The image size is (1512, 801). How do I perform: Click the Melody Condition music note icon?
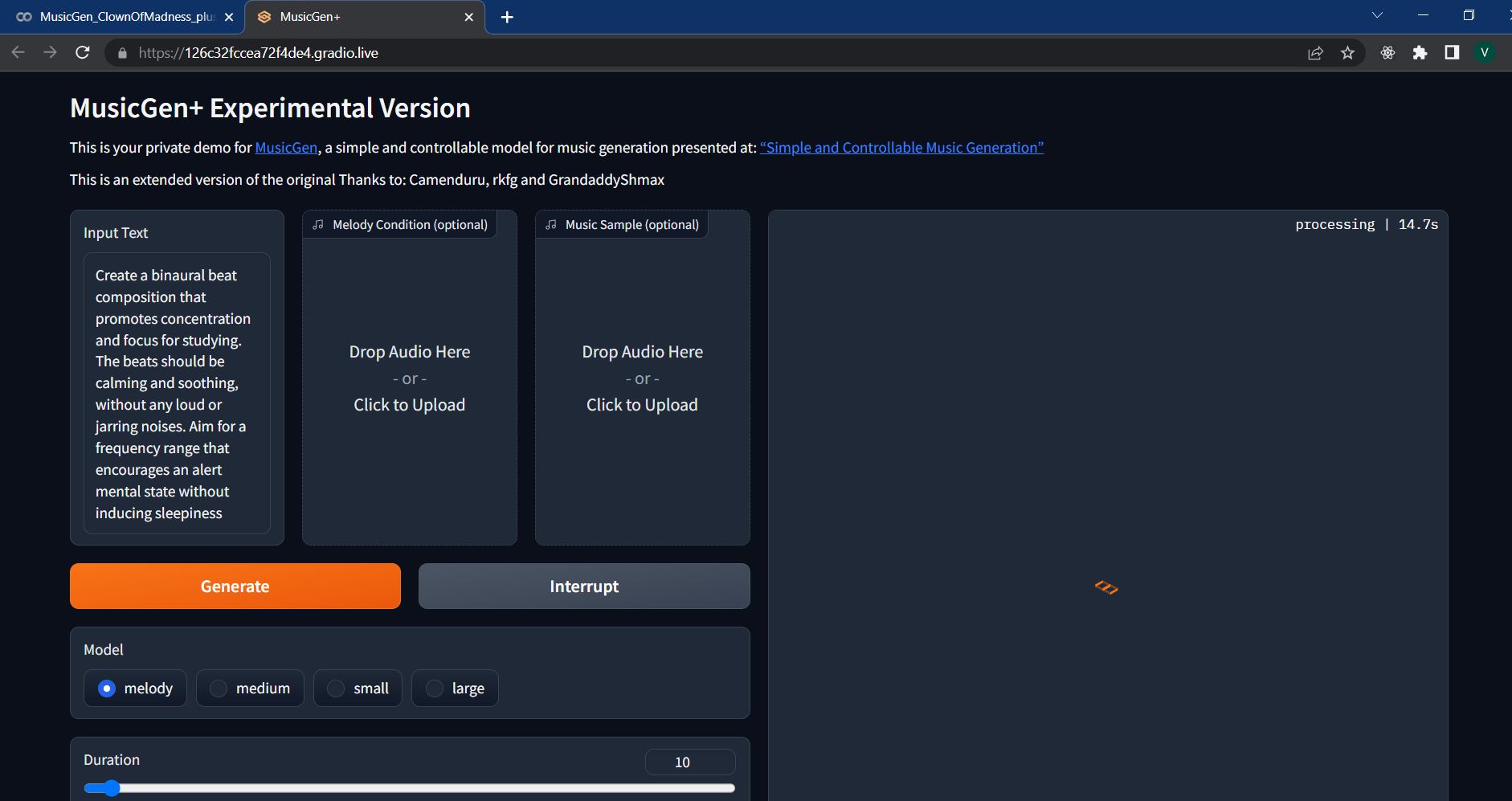click(318, 225)
